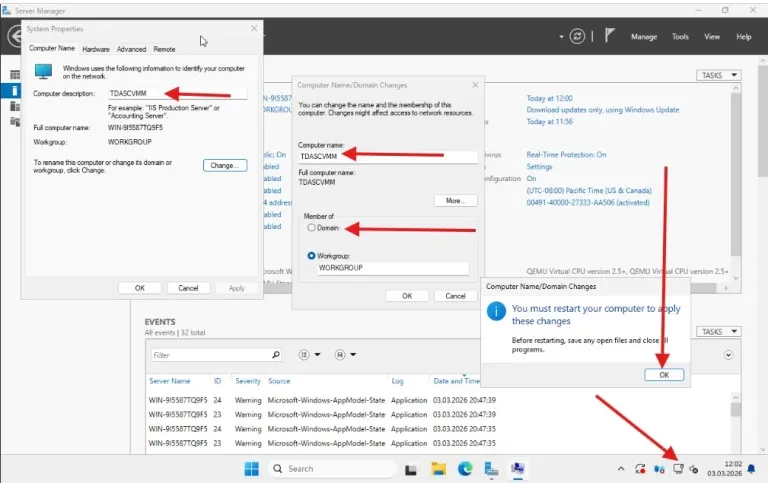Launch File Explorer from taskbar
Image resolution: width=768 pixels, height=483 pixels.
pos(438,469)
